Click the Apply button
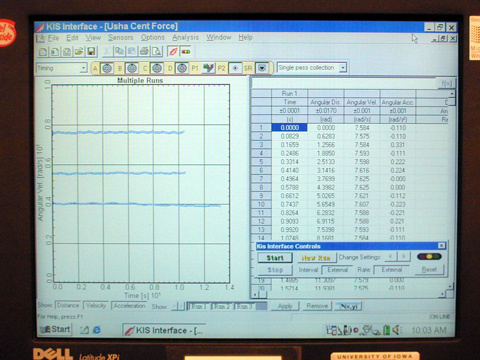The image size is (480, 360). [x=285, y=306]
